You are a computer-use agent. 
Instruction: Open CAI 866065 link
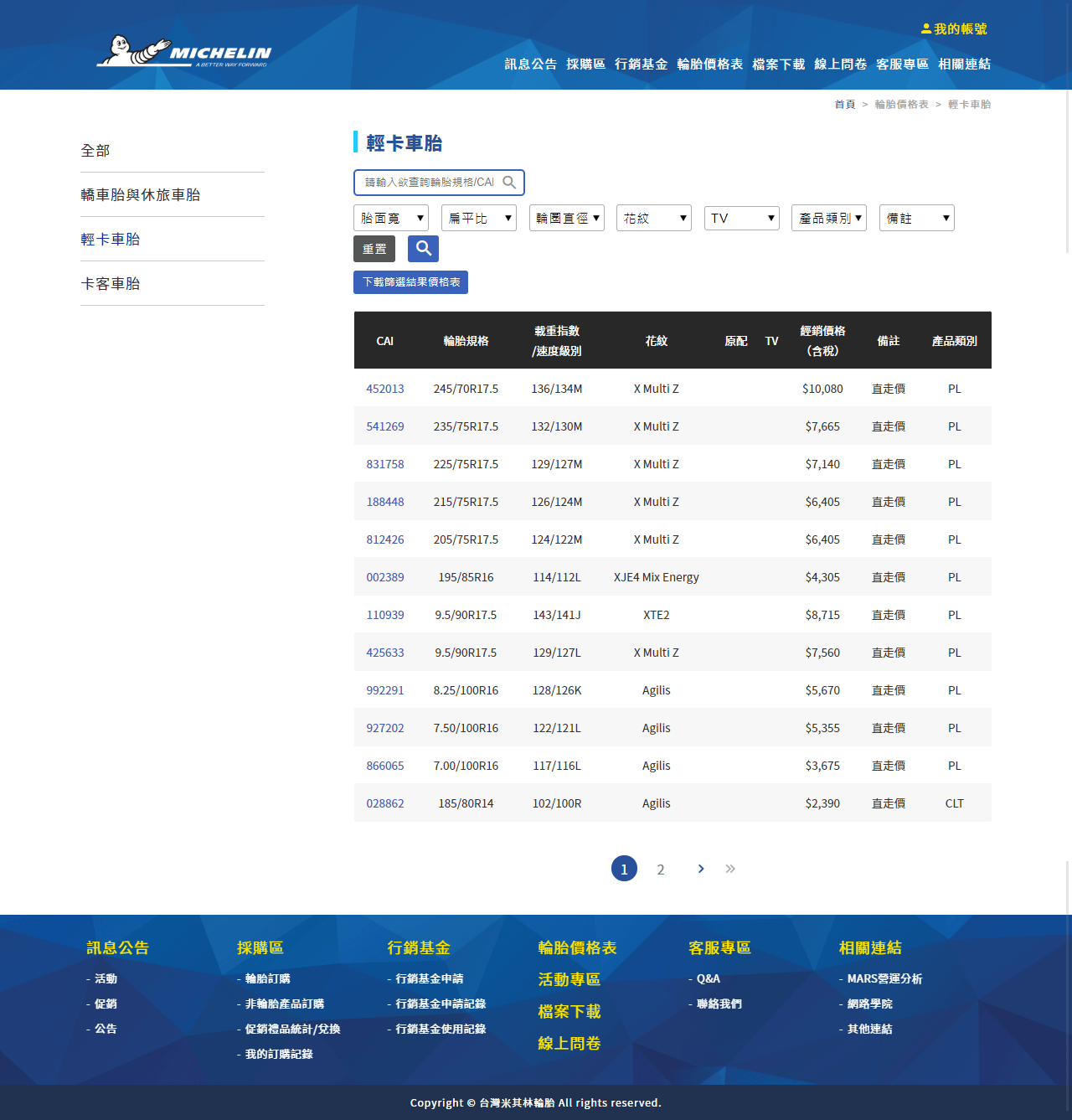(385, 766)
